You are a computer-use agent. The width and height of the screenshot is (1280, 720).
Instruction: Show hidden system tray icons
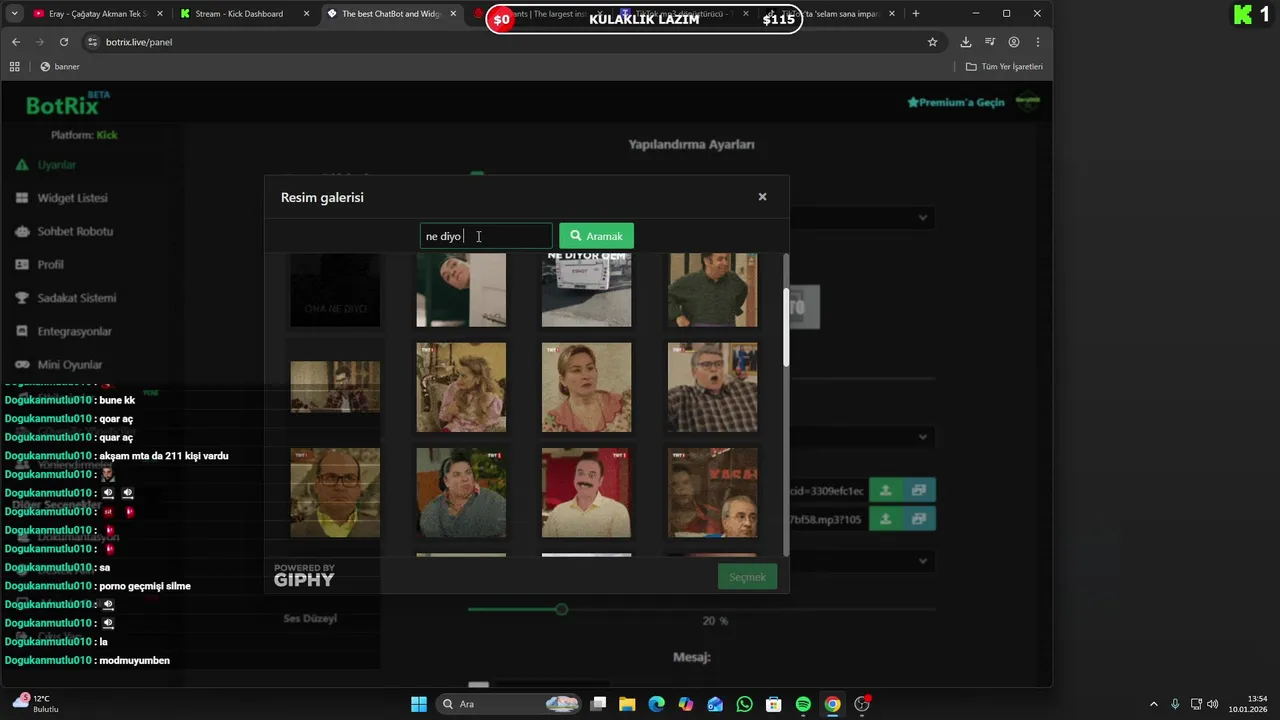(x=1153, y=704)
